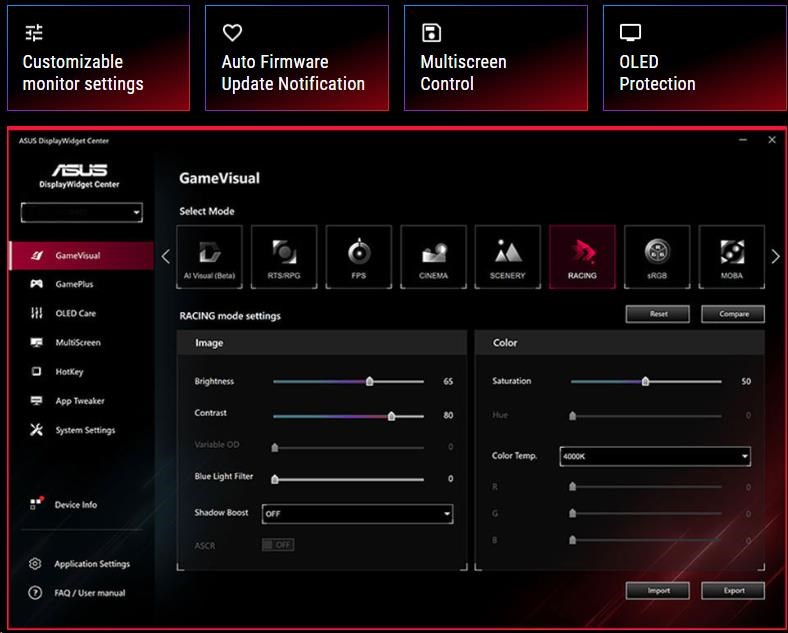The width and height of the screenshot is (788, 633).
Task: Show previous modes with left arrow
Action: tap(166, 257)
